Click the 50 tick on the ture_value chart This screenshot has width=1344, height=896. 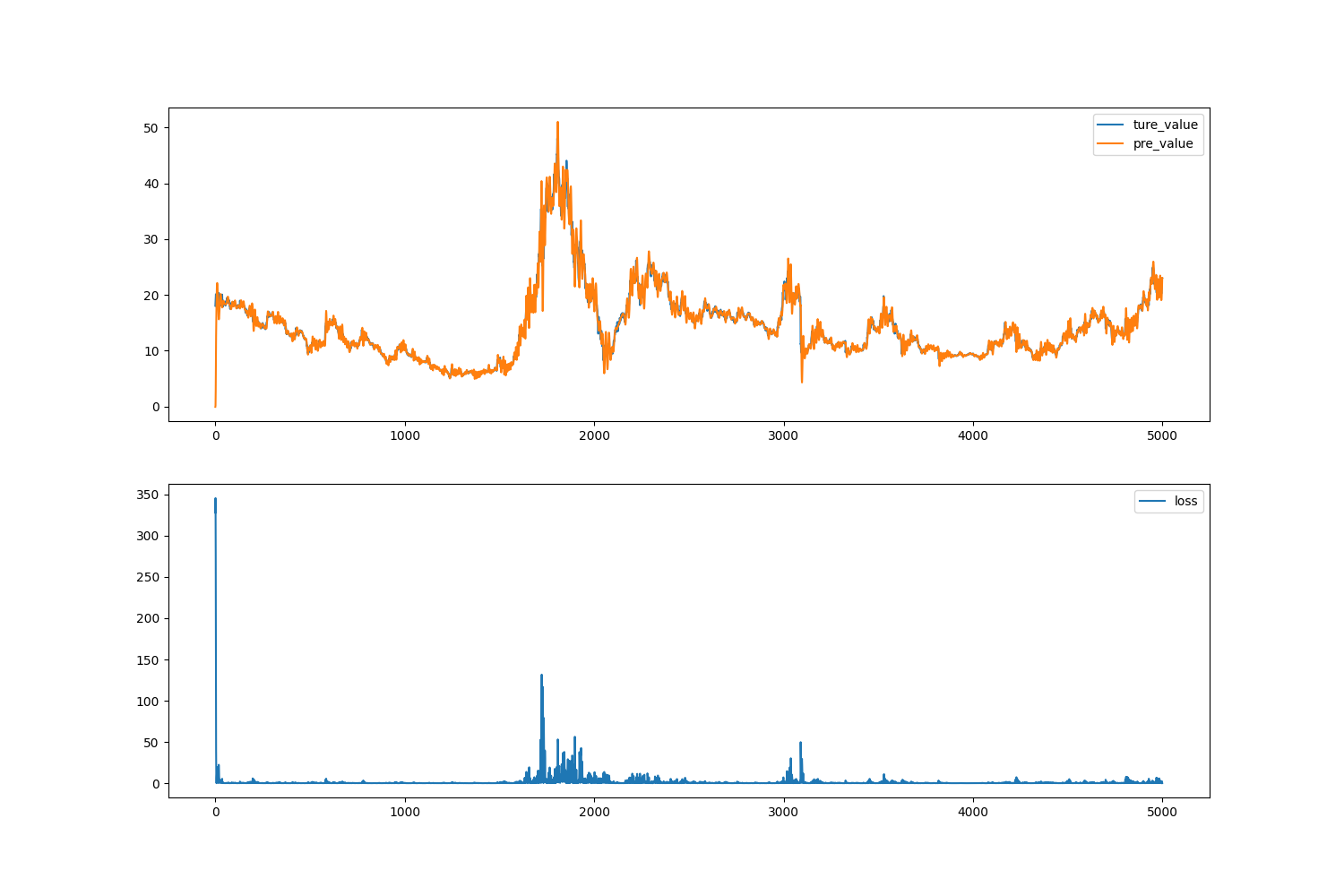pos(152,128)
